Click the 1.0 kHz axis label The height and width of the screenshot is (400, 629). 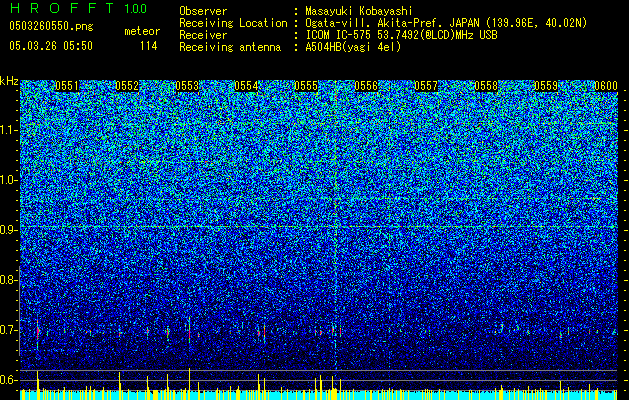(8, 180)
